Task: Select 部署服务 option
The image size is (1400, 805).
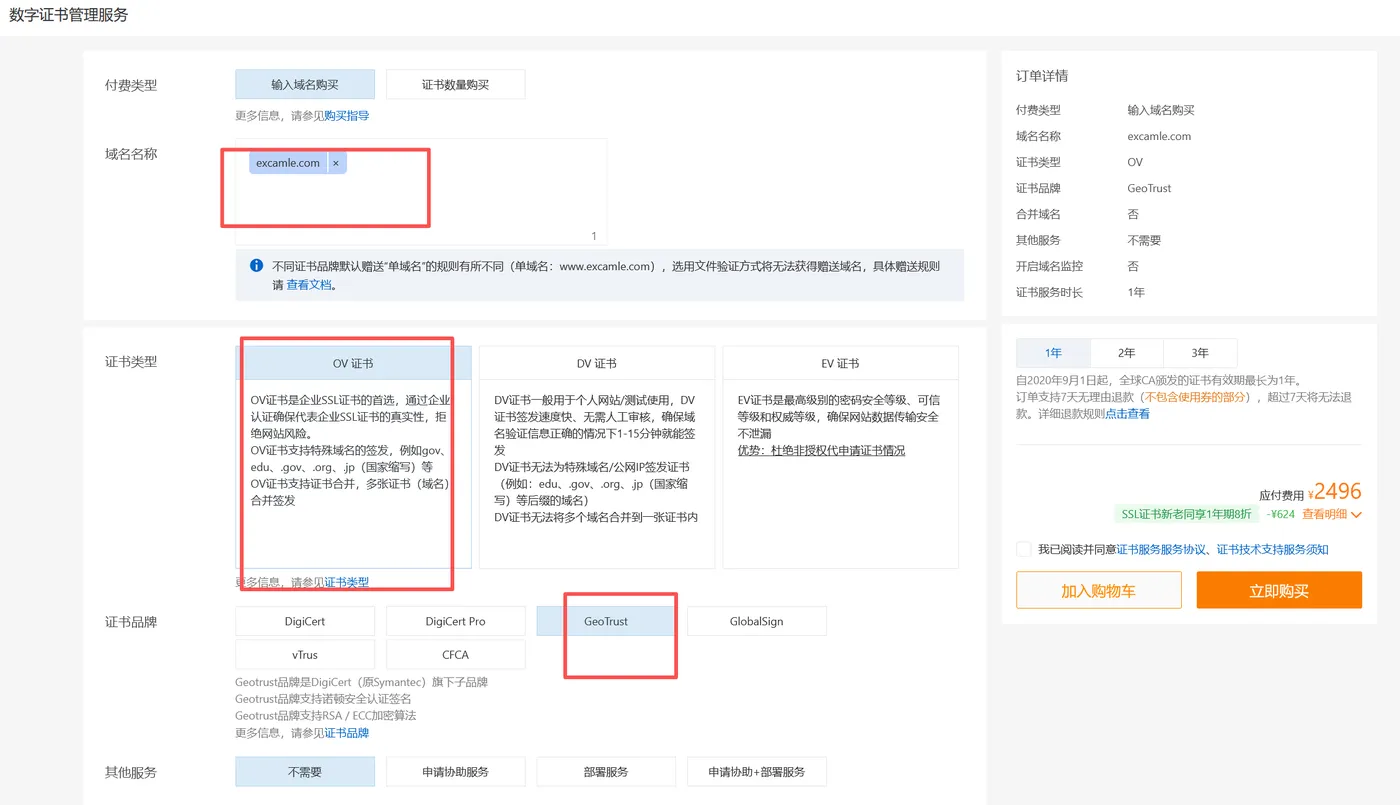Action: point(606,772)
